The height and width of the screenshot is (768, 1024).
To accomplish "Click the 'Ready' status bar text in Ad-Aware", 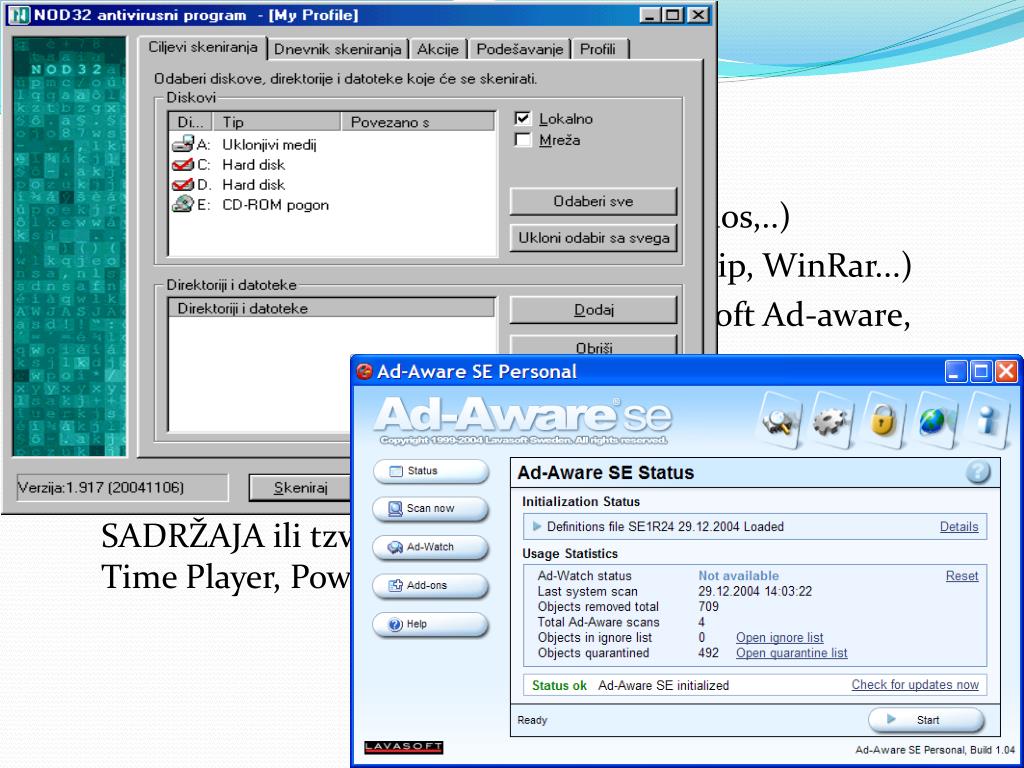I will tap(532, 720).
